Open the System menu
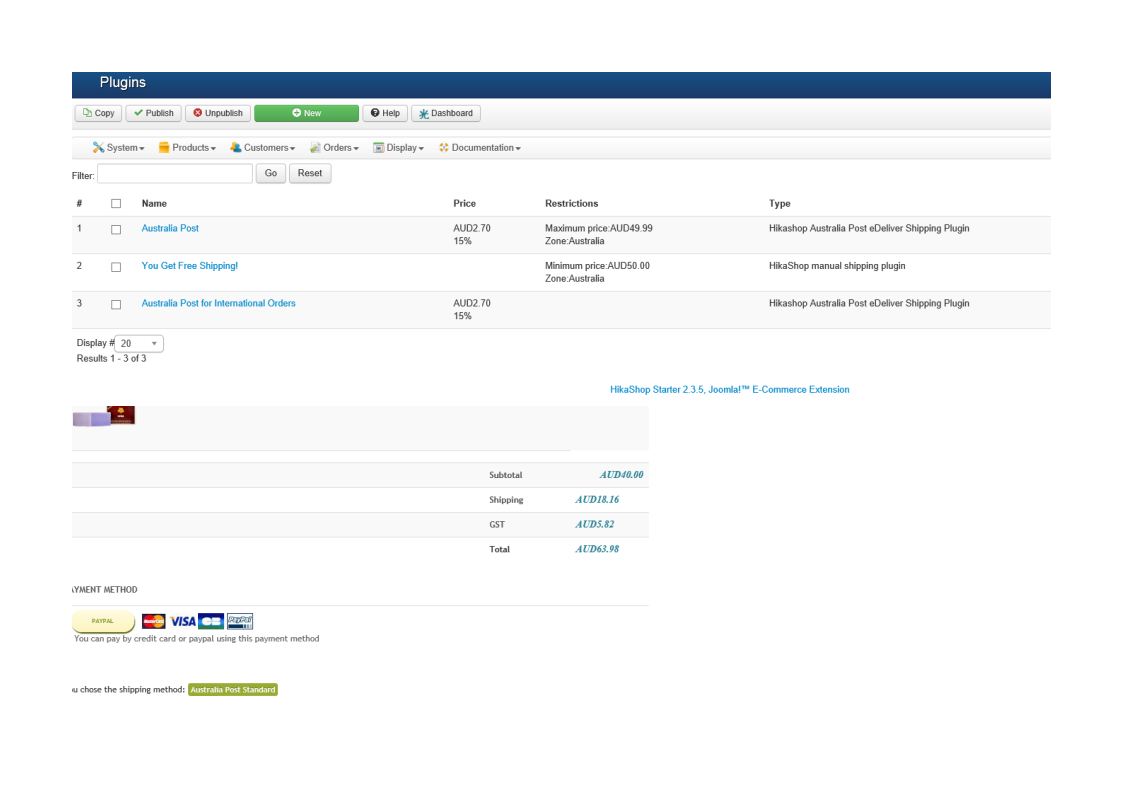The image size is (1122, 793). (x=118, y=147)
